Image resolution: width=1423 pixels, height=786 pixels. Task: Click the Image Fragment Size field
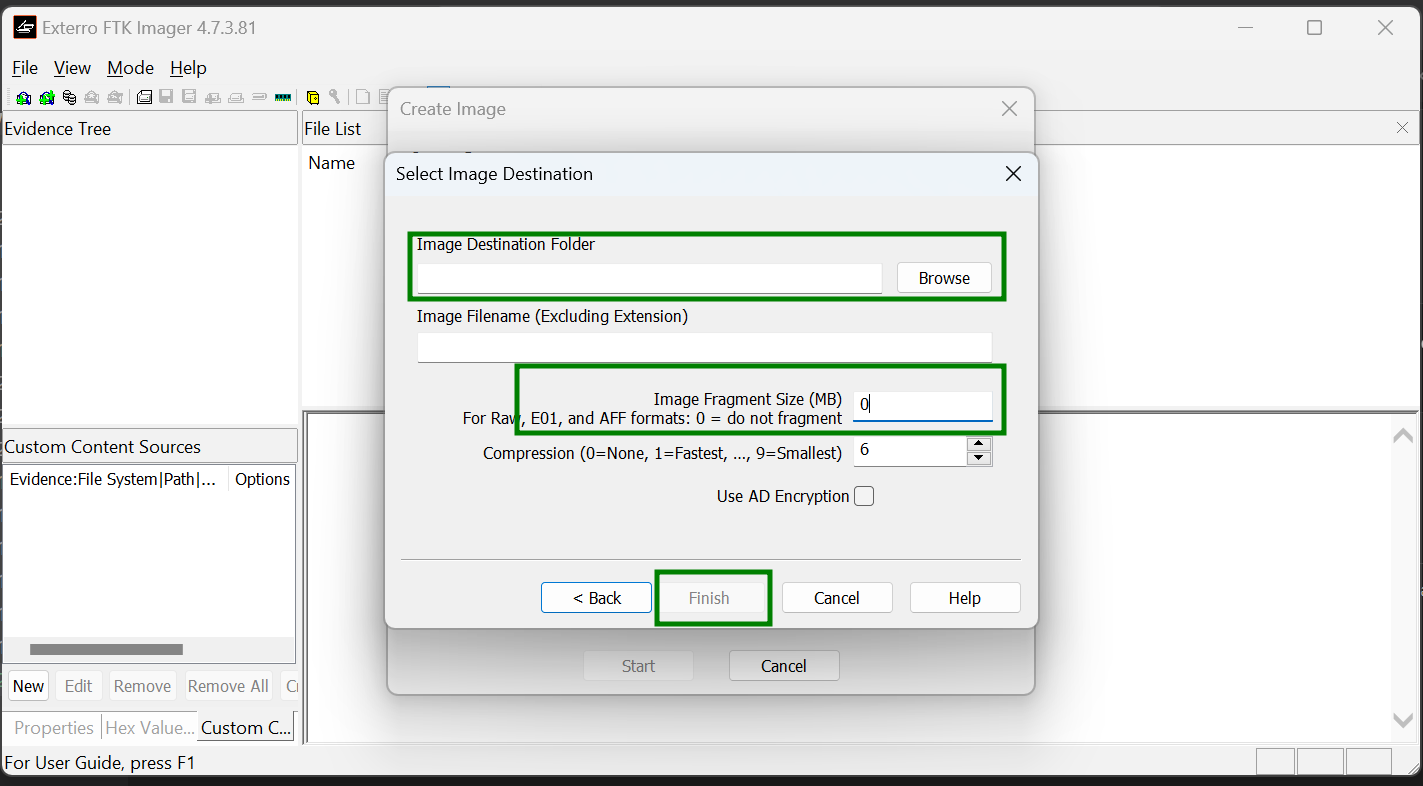tap(922, 405)
